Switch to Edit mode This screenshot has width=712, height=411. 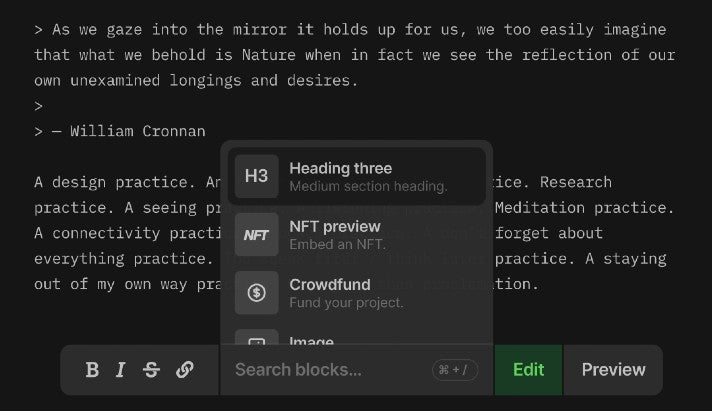point(528,370)
